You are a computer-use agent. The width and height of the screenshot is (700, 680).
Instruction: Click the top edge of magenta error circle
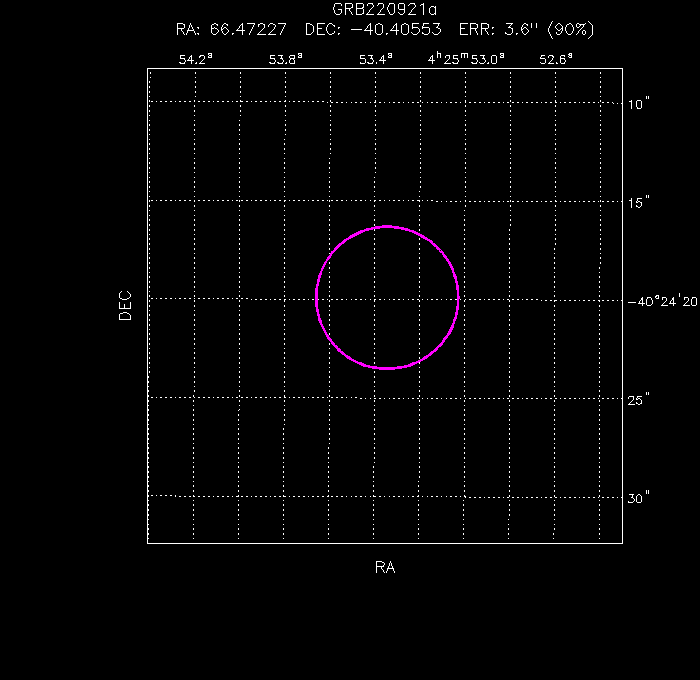387,227
